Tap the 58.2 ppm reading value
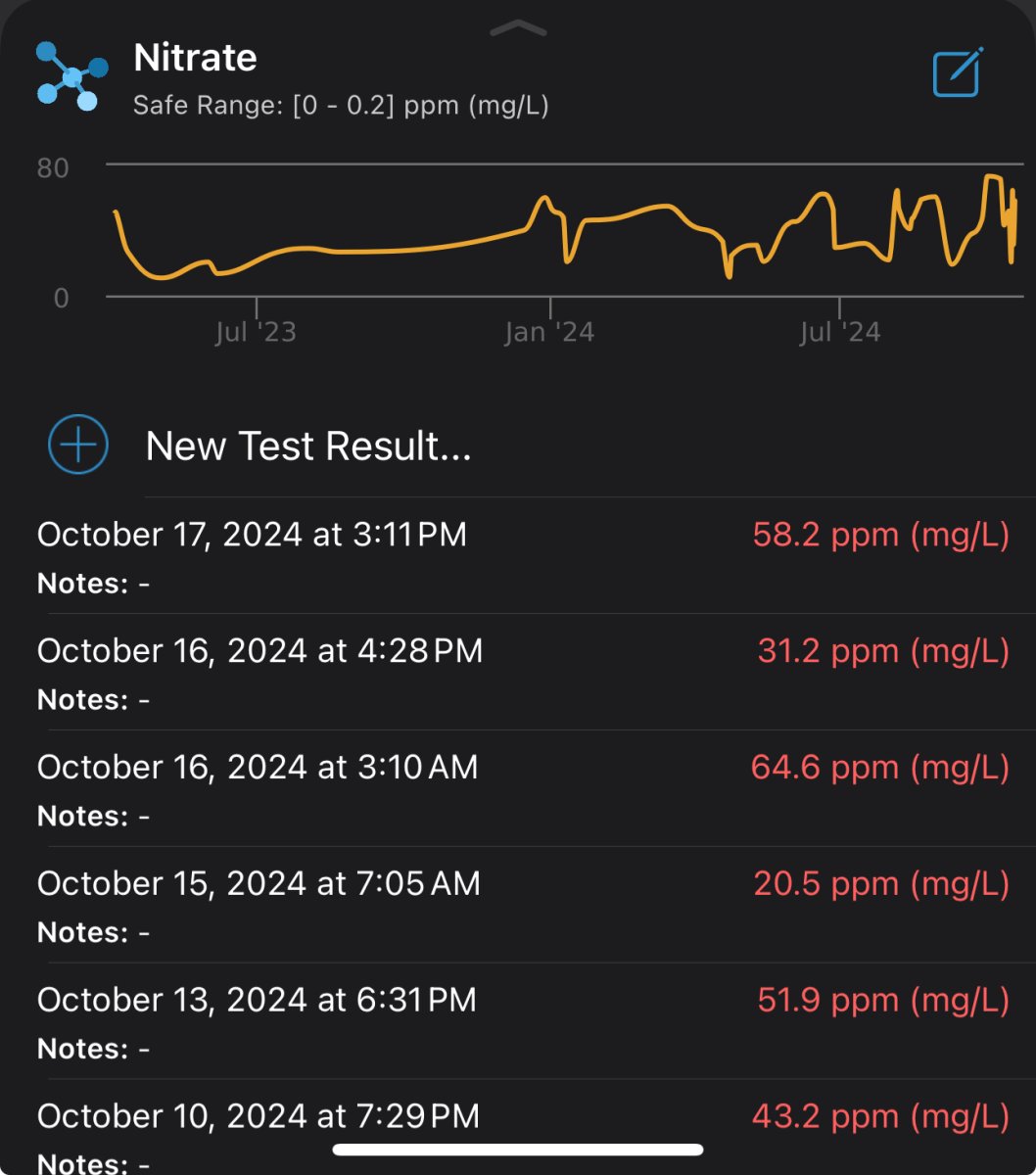The width and height of the screenshot is (1036, 1175). click(x=881, y=535)
